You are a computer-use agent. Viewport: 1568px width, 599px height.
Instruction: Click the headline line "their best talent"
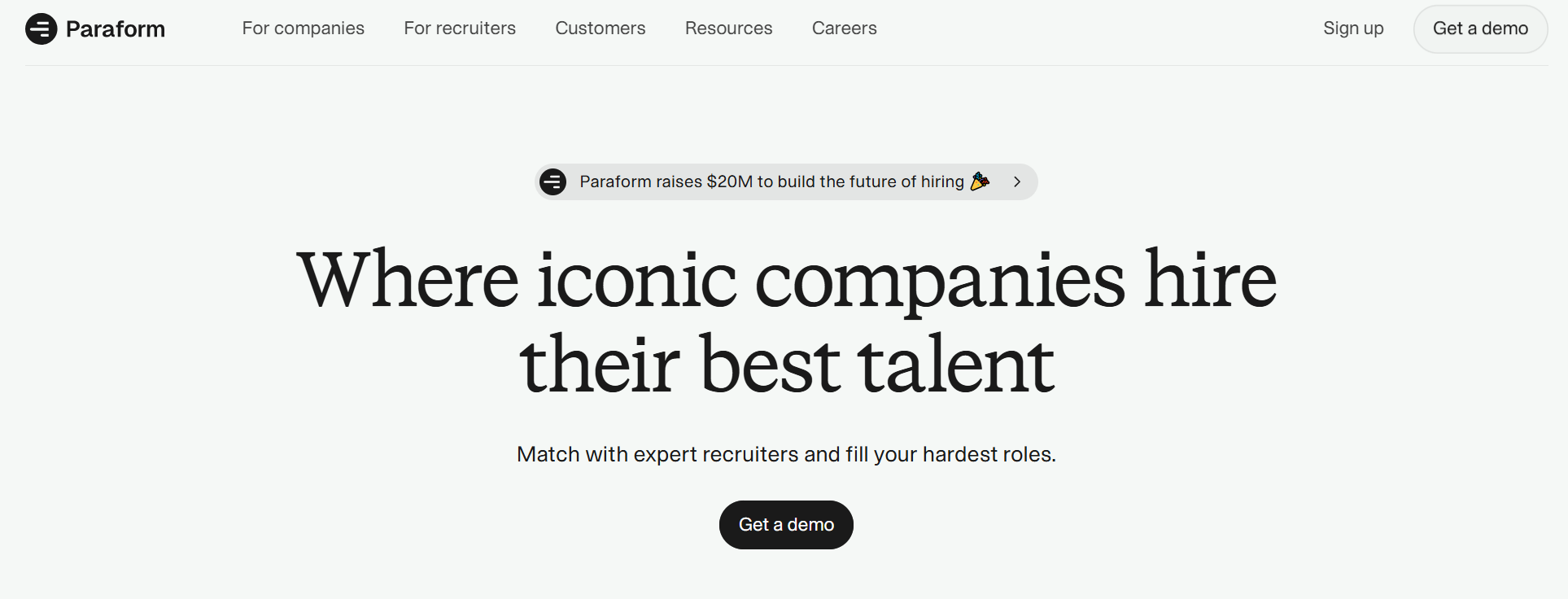point(786,365)
